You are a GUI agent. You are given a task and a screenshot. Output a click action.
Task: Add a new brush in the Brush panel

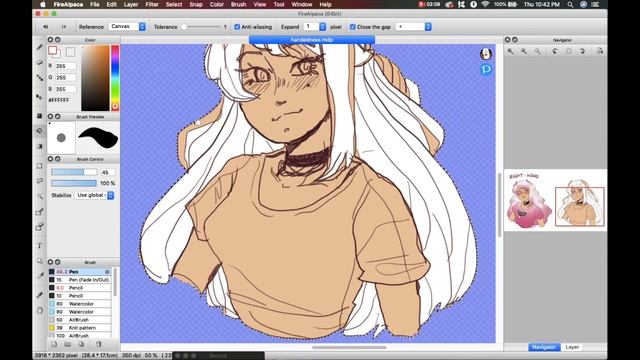[54, 344]
